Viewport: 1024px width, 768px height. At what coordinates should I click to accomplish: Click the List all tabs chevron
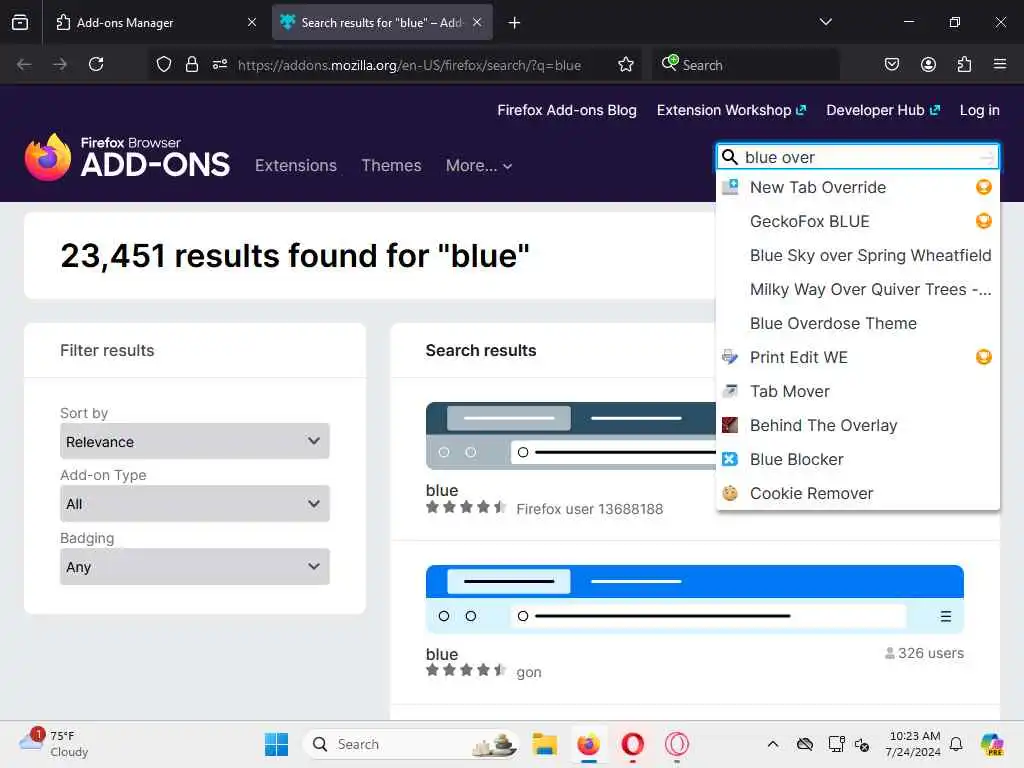(825, 22)
